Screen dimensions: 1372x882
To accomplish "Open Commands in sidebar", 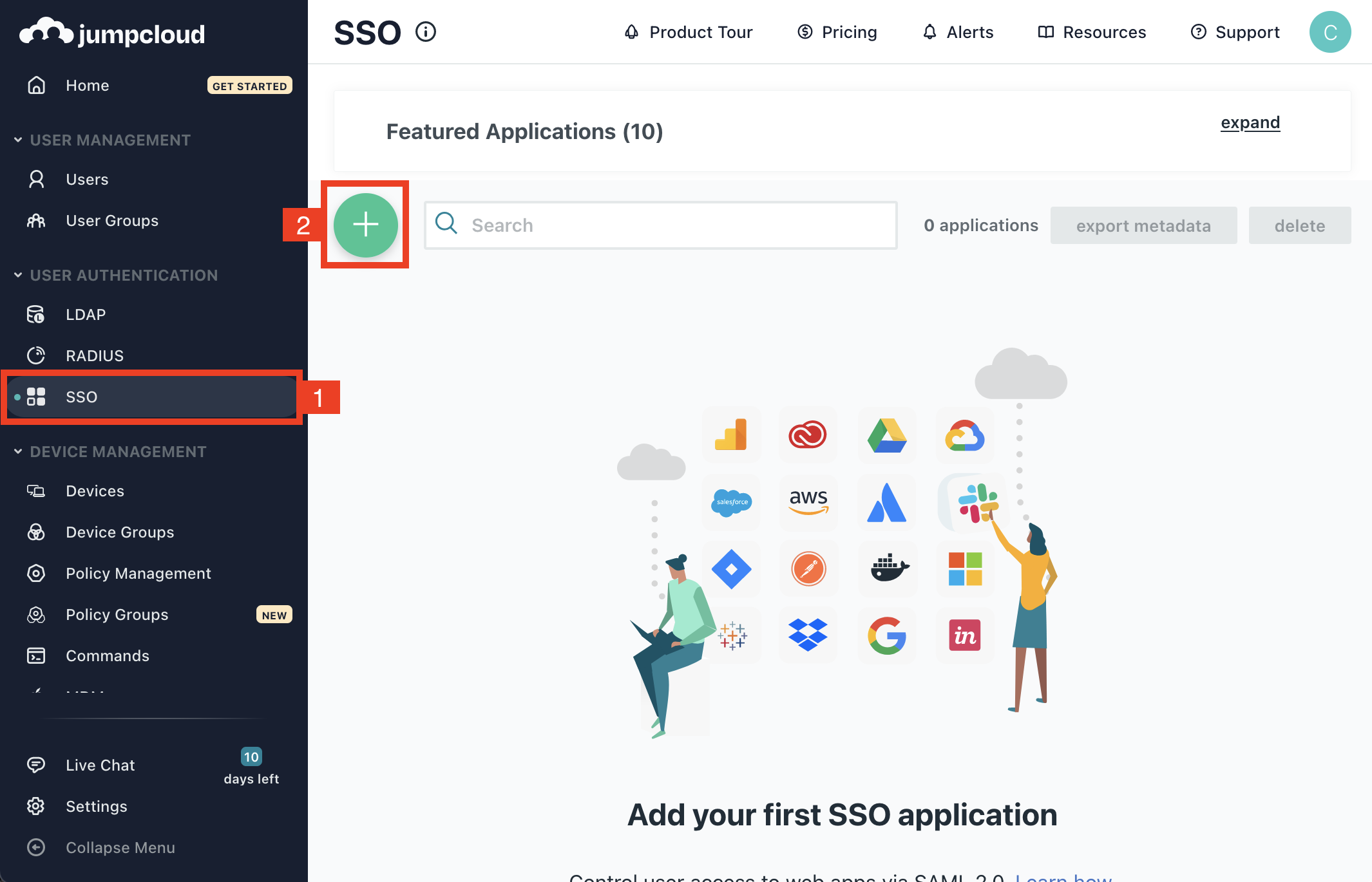I will point(107,656).
